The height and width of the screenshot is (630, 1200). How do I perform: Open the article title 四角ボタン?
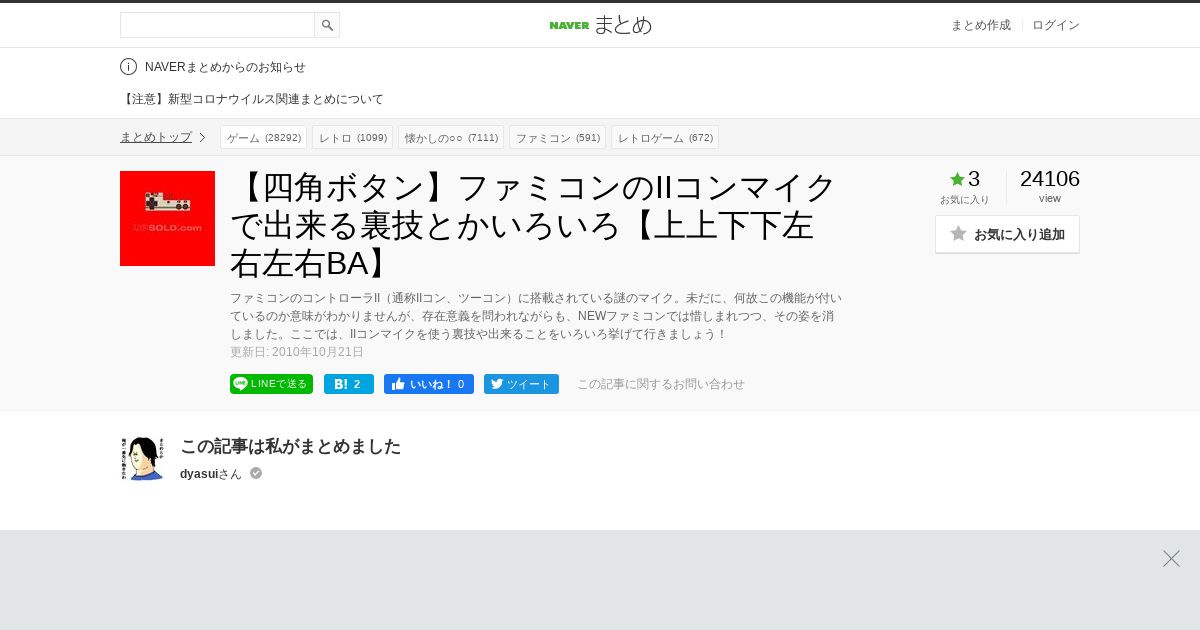pyautogui.click(x=533, y=225)
